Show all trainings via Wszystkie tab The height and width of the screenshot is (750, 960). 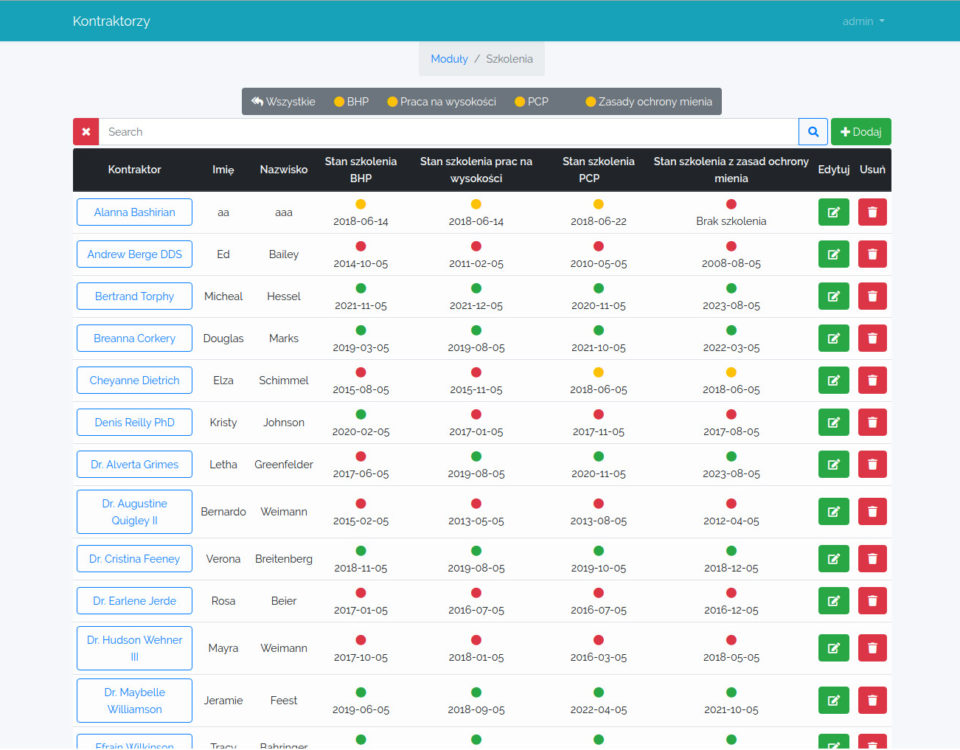(x=283, y=102)
